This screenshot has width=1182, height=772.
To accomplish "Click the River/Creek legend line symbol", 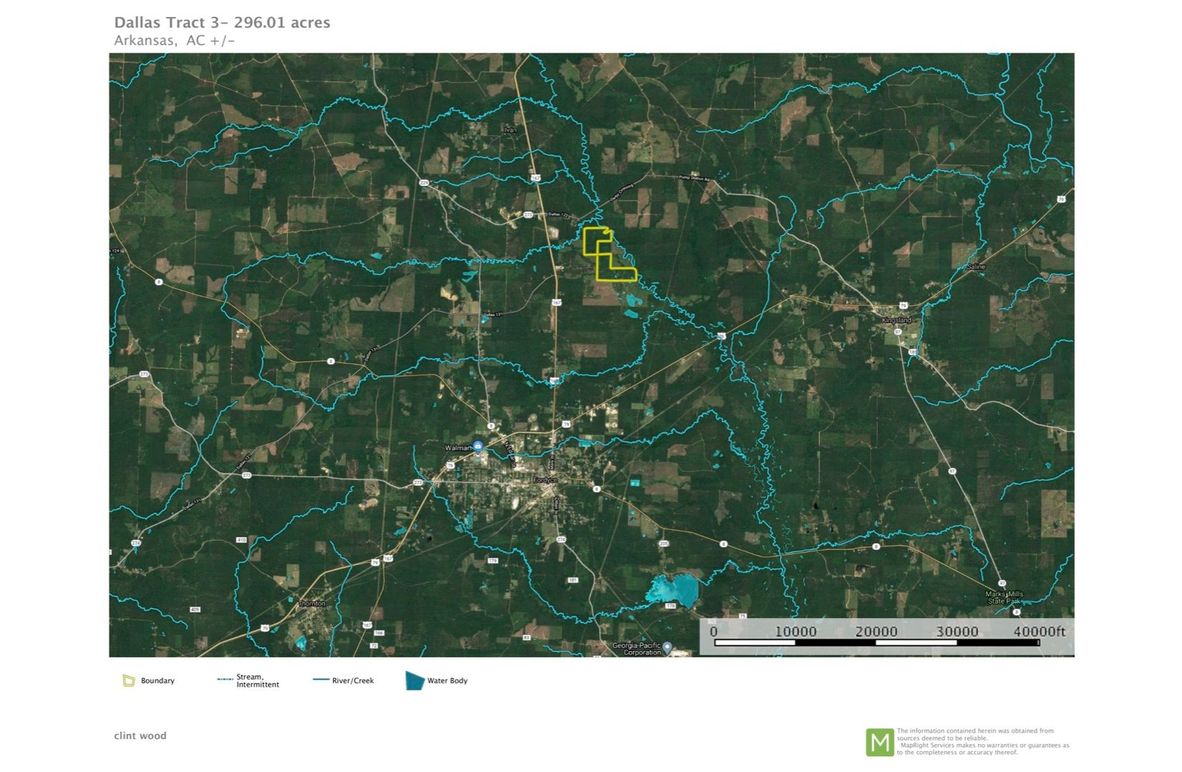I will coord(321,681).
